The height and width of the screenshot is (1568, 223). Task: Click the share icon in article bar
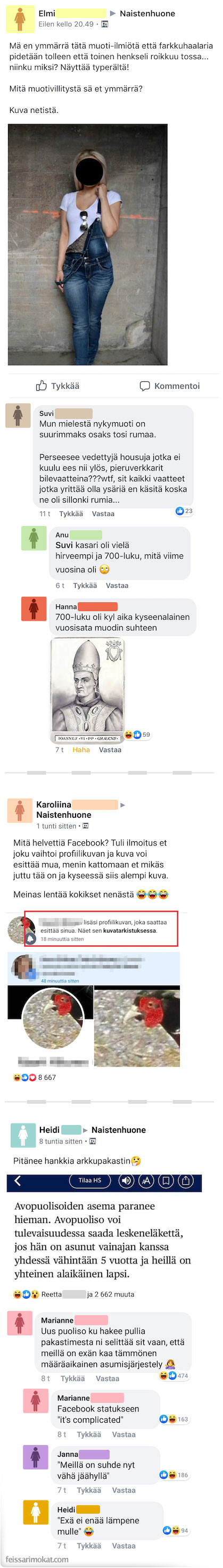coord(186,1181)
